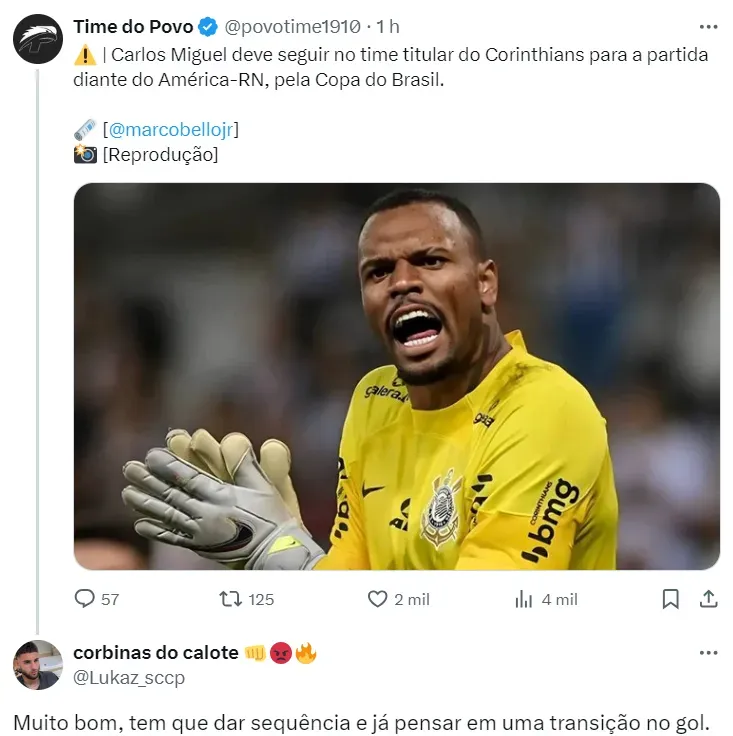
Task: Click the reply speech bubble icon
Action: pos(85,598)
